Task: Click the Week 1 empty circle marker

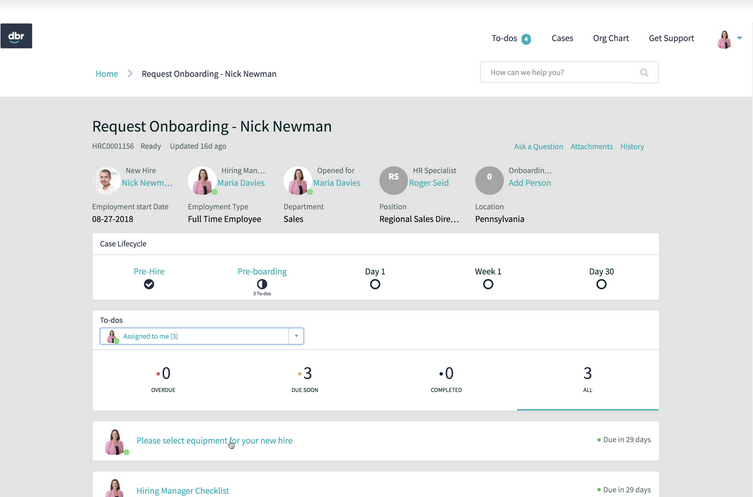Action: (488, 284)
